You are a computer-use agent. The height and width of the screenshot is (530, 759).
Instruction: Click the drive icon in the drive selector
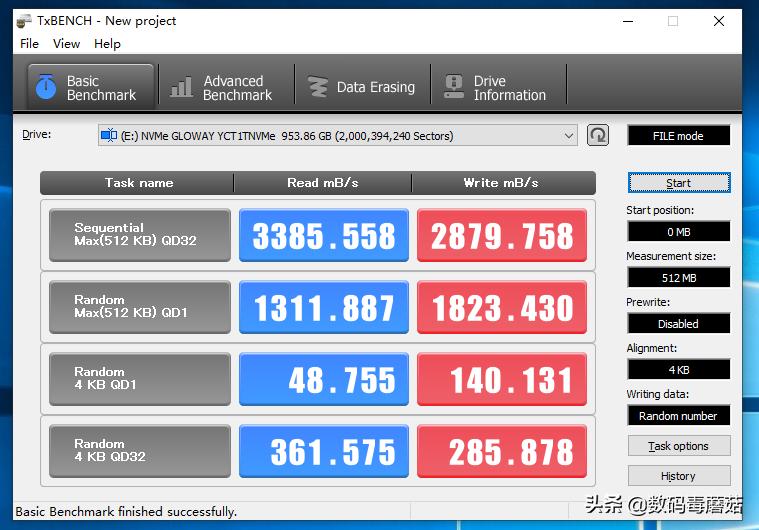108,136
